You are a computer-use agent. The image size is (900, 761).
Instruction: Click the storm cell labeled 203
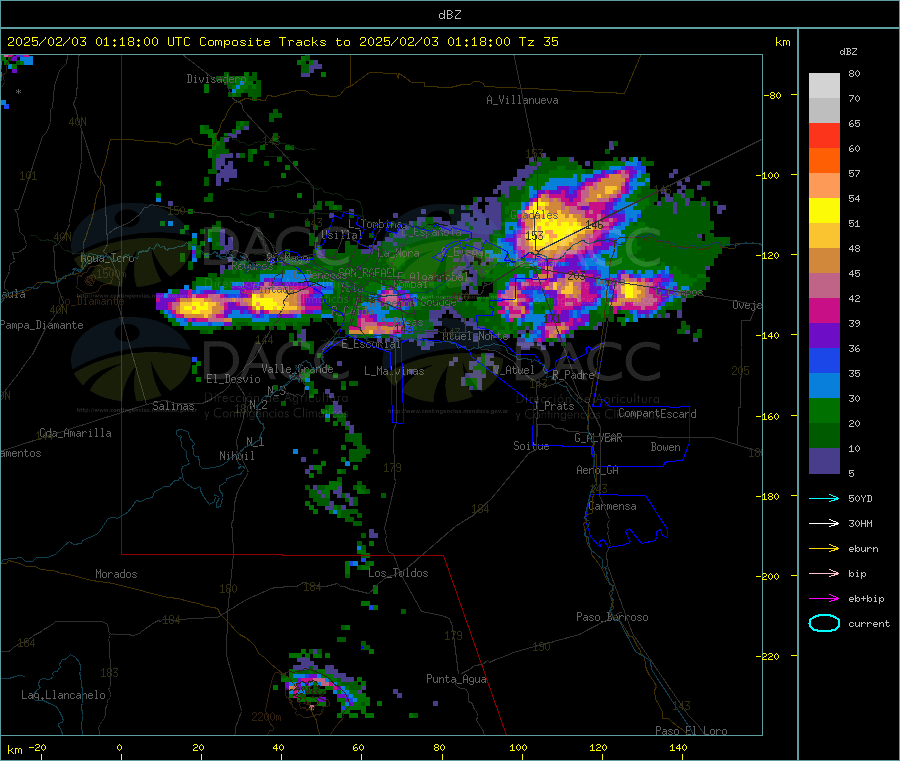tap(576, 276)
